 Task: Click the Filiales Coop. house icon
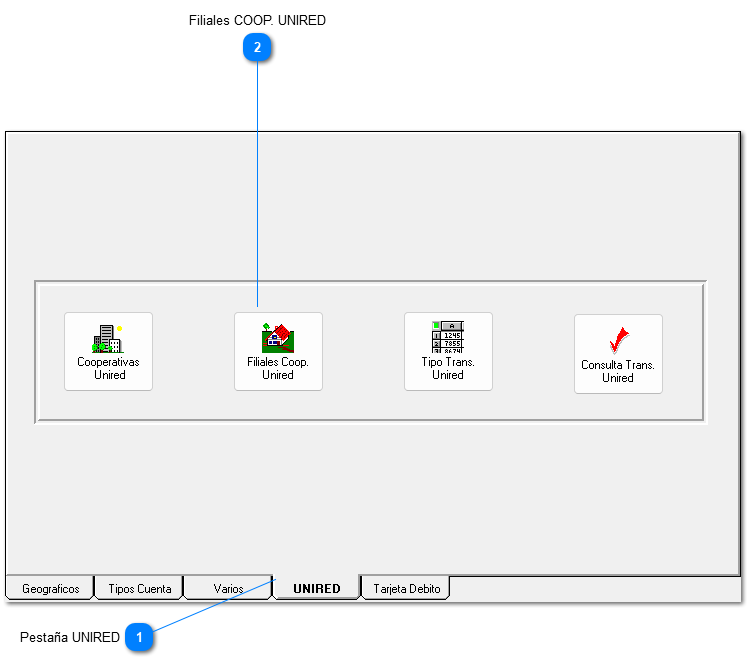pos(275,337)
